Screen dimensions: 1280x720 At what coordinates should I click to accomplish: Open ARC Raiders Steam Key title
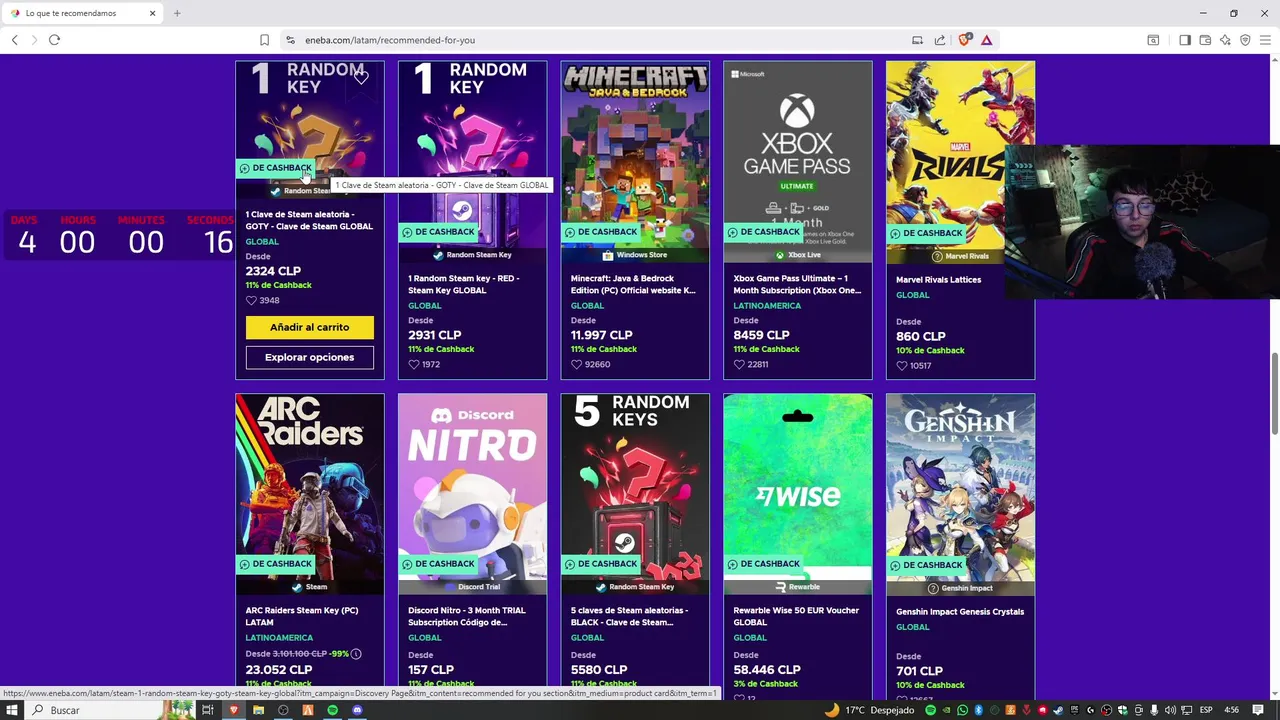click(302, 616)
